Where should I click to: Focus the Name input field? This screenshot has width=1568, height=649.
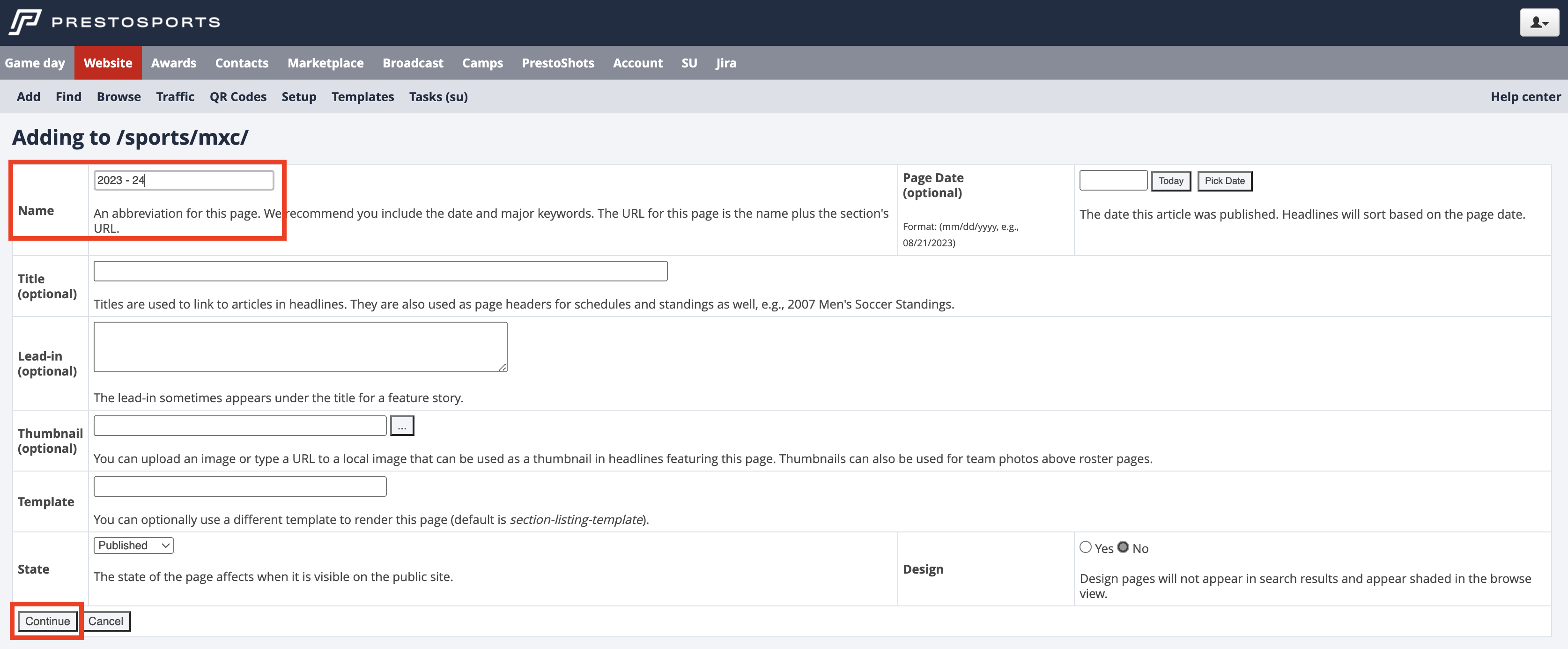pyautogui.click(x=184, y=180)
